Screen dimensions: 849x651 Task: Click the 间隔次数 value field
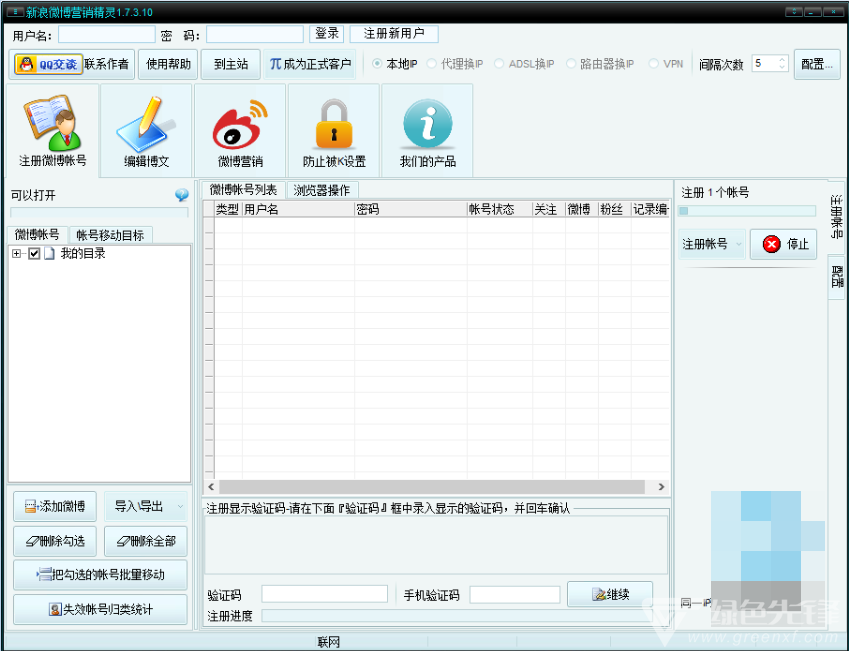pos(765,64)
